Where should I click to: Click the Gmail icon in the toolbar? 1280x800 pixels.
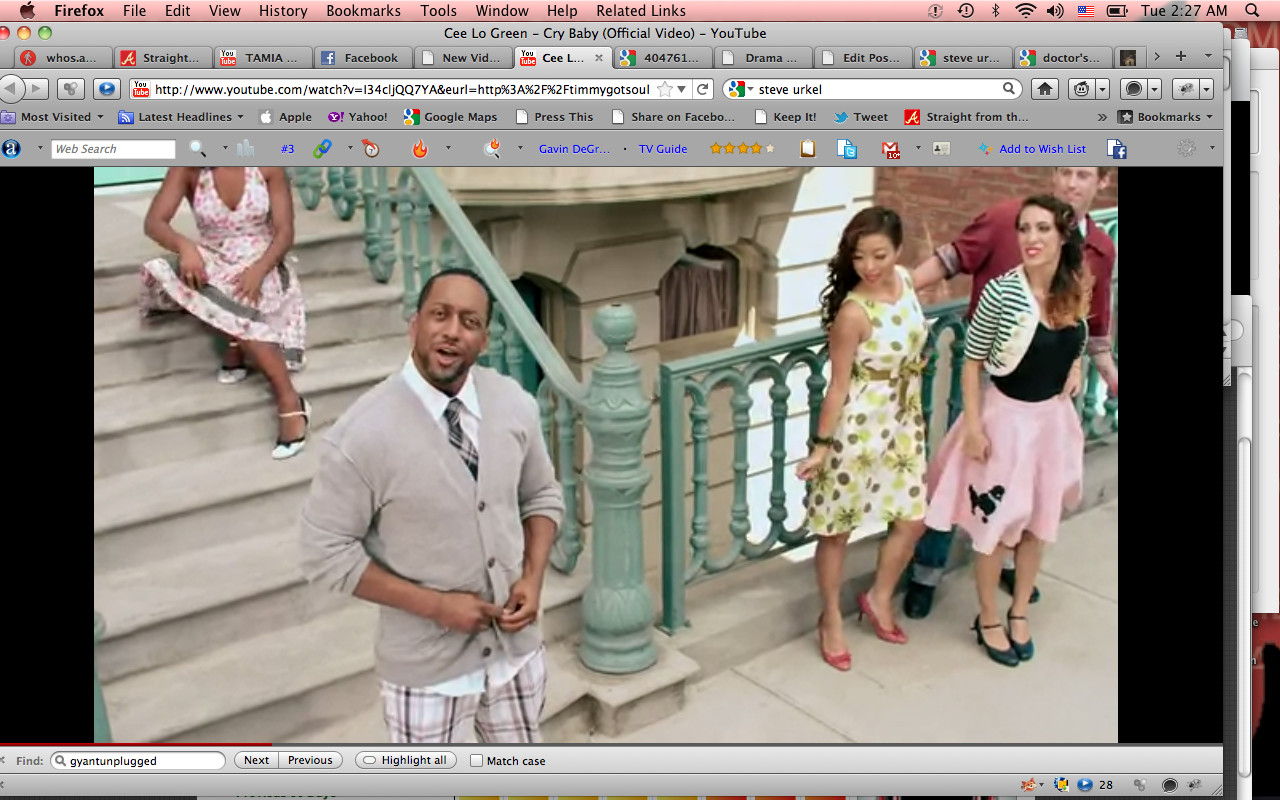coord(890,149)
